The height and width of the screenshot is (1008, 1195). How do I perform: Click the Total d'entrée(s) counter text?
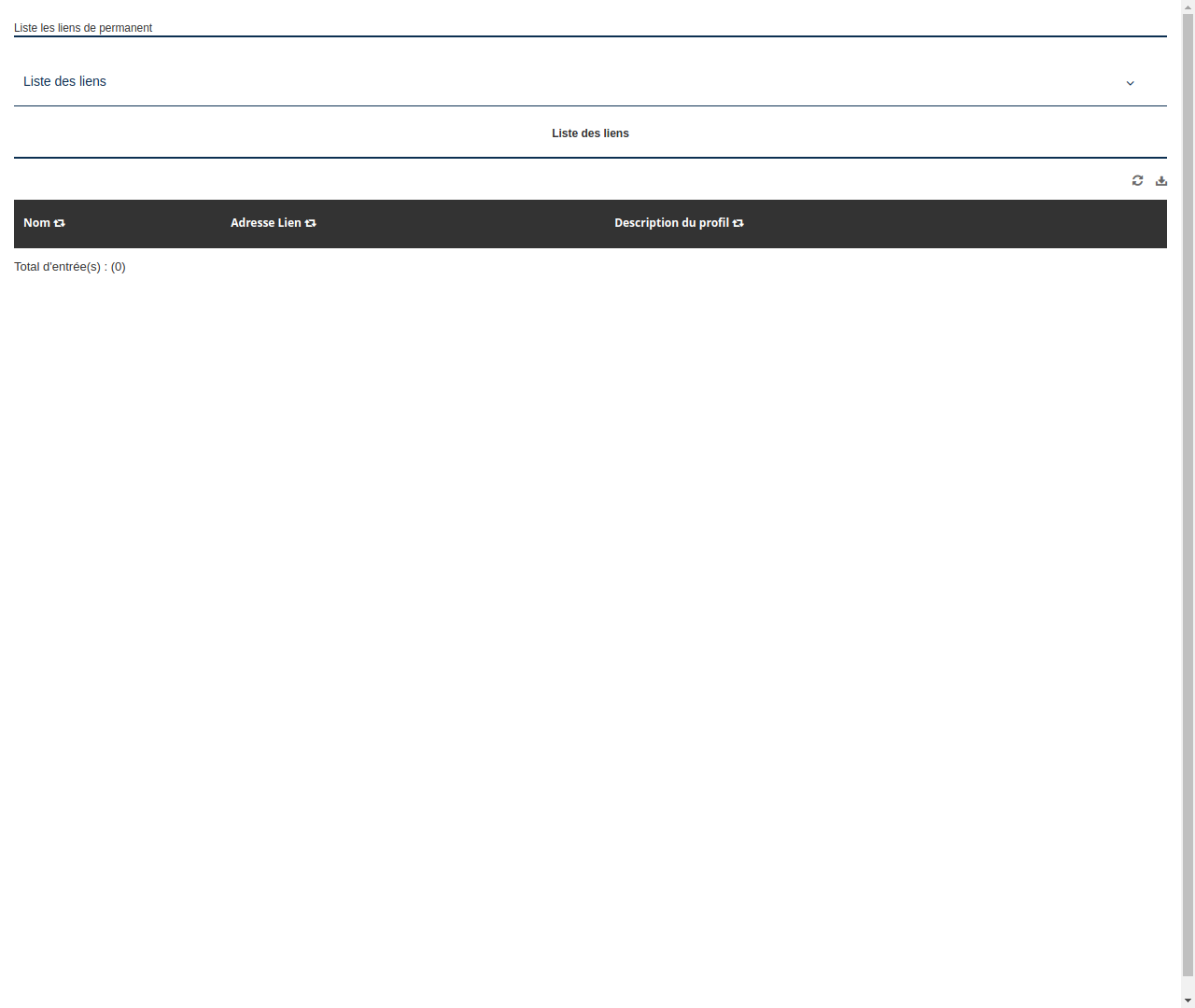click(70, 267)
